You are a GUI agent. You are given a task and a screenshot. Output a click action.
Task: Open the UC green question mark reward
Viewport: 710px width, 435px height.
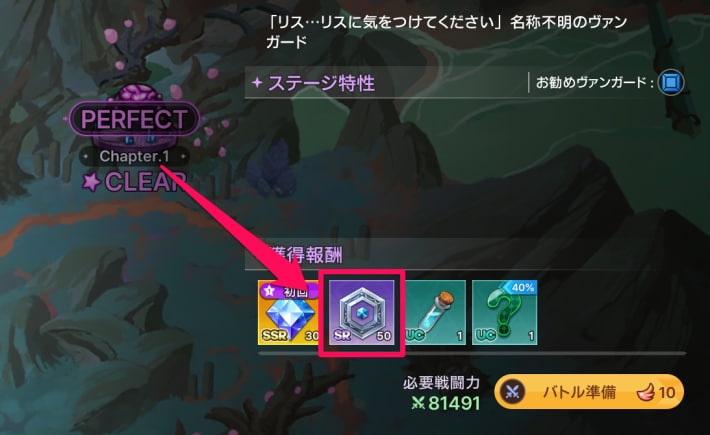pyautogui.click(x=504, y=312)
